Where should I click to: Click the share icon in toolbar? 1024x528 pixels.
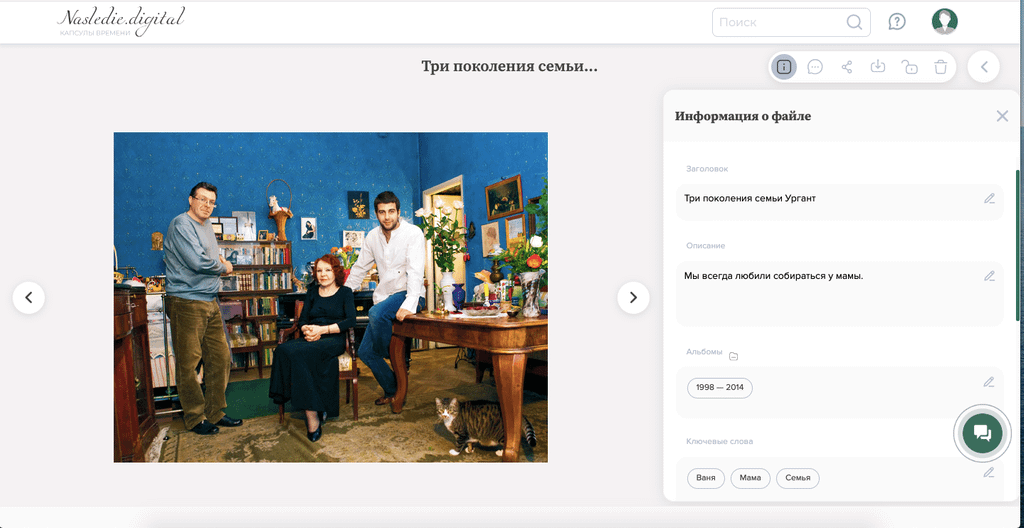coord(847,67)
